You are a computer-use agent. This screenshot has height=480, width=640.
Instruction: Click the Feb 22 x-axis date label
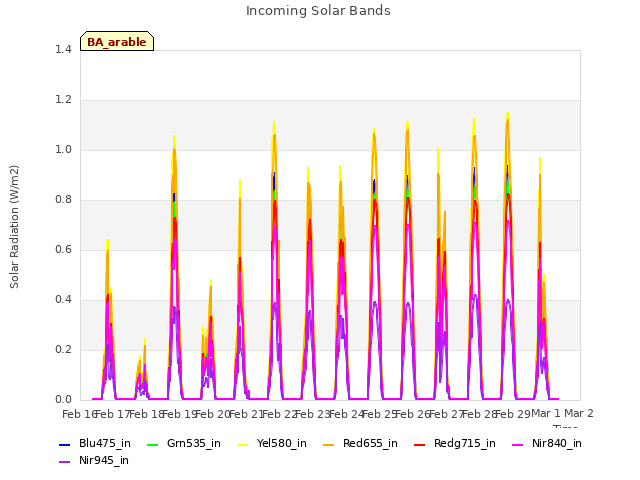[x=279, y=414]
